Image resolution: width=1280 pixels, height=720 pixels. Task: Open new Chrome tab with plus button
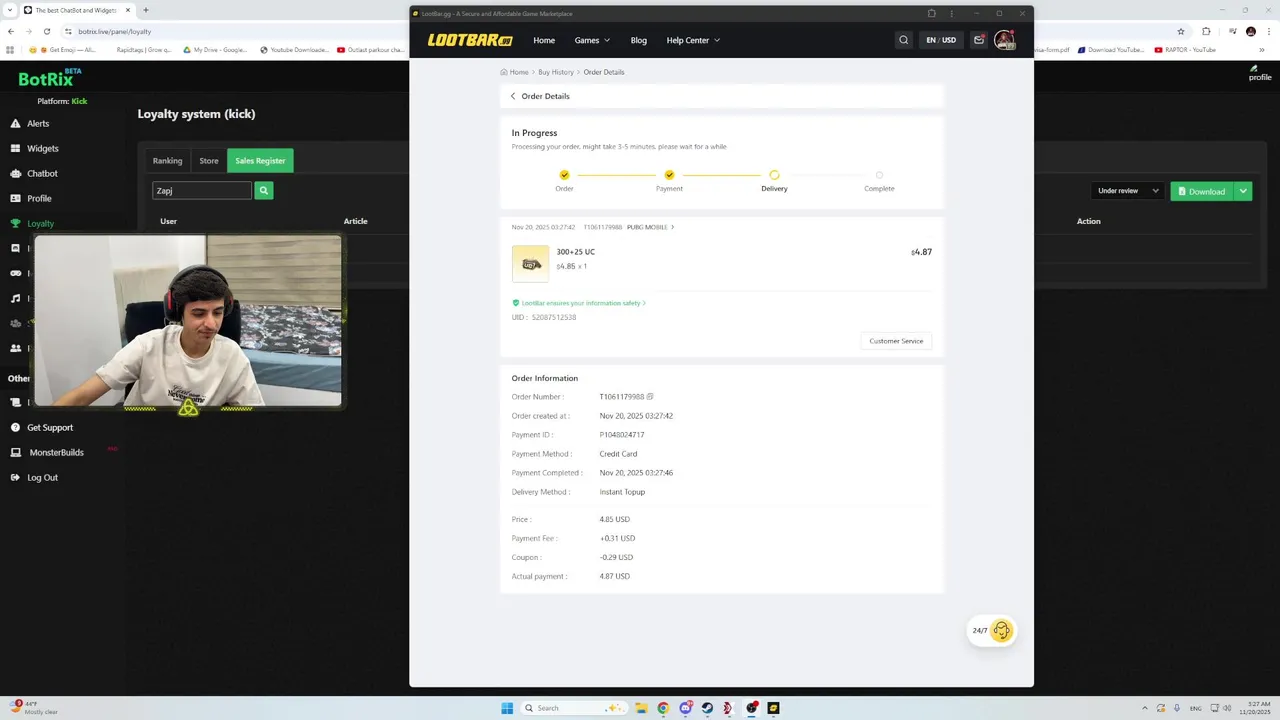(146, 10)
